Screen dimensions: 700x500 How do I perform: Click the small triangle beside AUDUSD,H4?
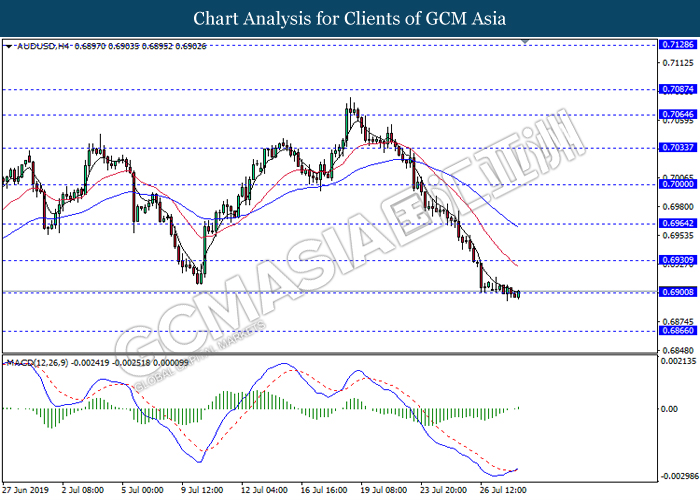(x=8, y=46)
